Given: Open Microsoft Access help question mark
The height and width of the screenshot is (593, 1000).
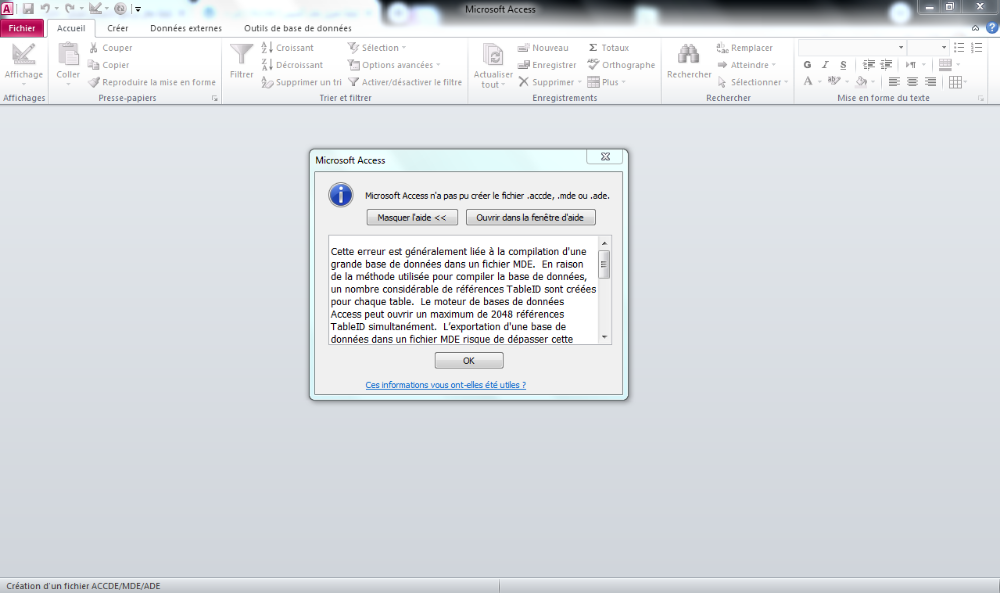Looking at the screenshot, I should tap(990, 28).
